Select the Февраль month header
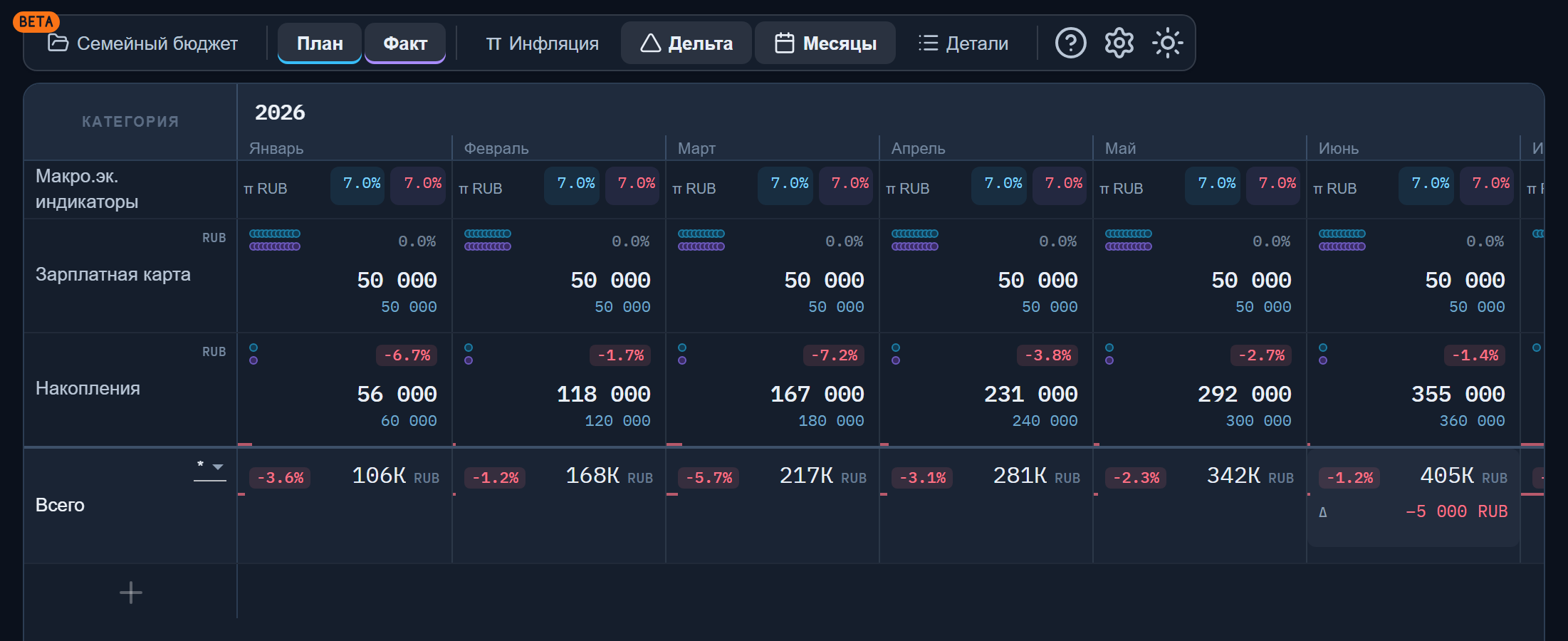The image size is (1568, 641). pos(496,148)
